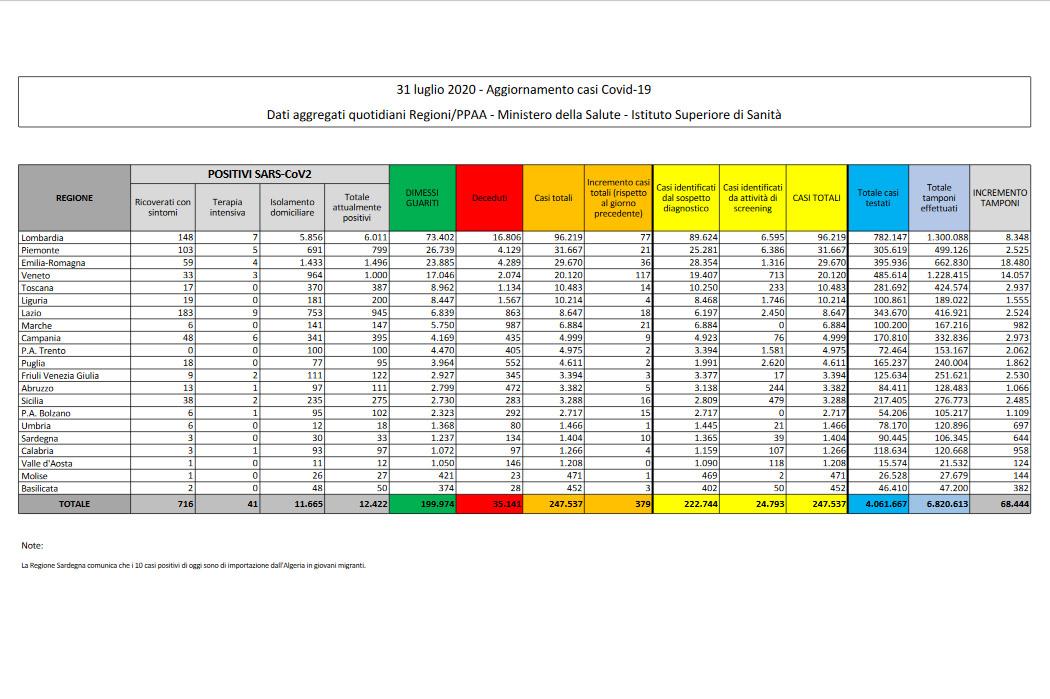
Task: Select the Sicilia row label
Action: click(32, 401)
